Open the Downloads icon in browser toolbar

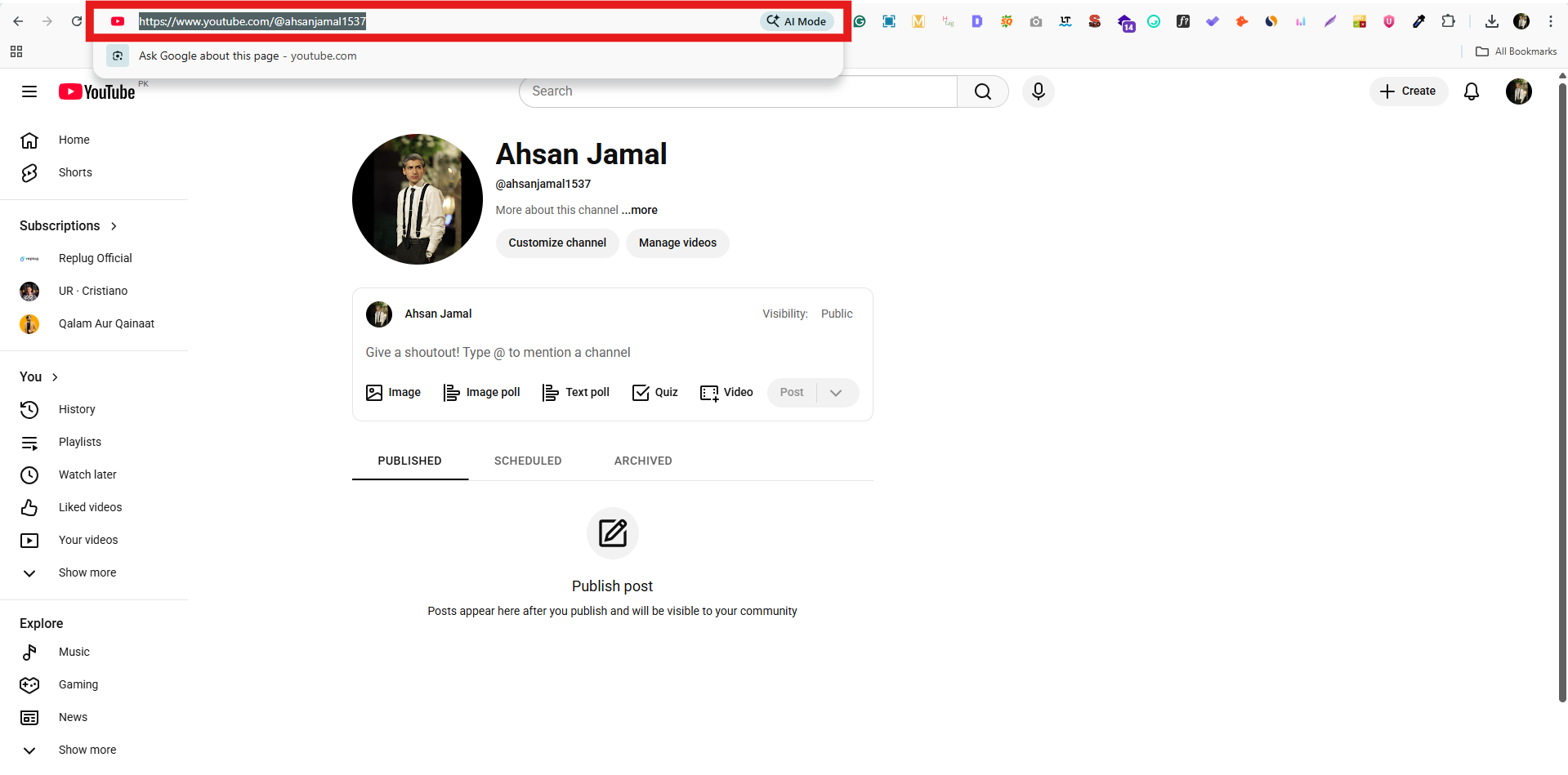pos(1492,21)
